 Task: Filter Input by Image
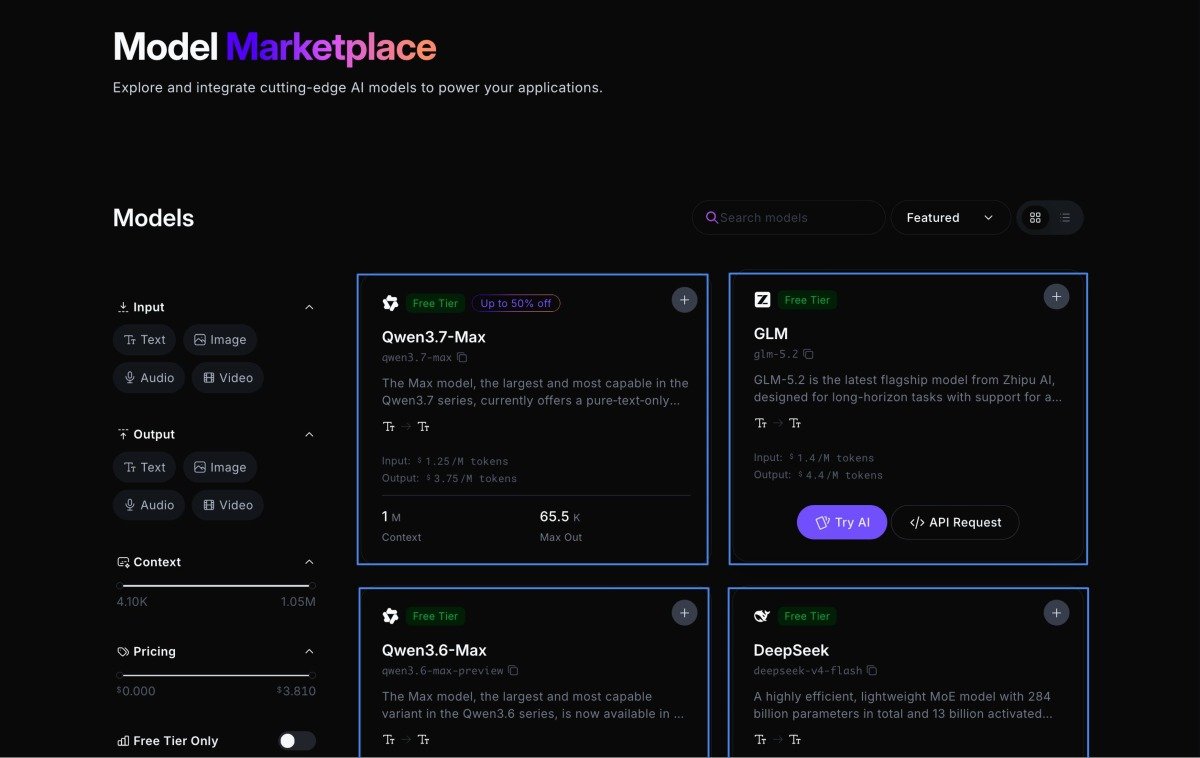220,340
